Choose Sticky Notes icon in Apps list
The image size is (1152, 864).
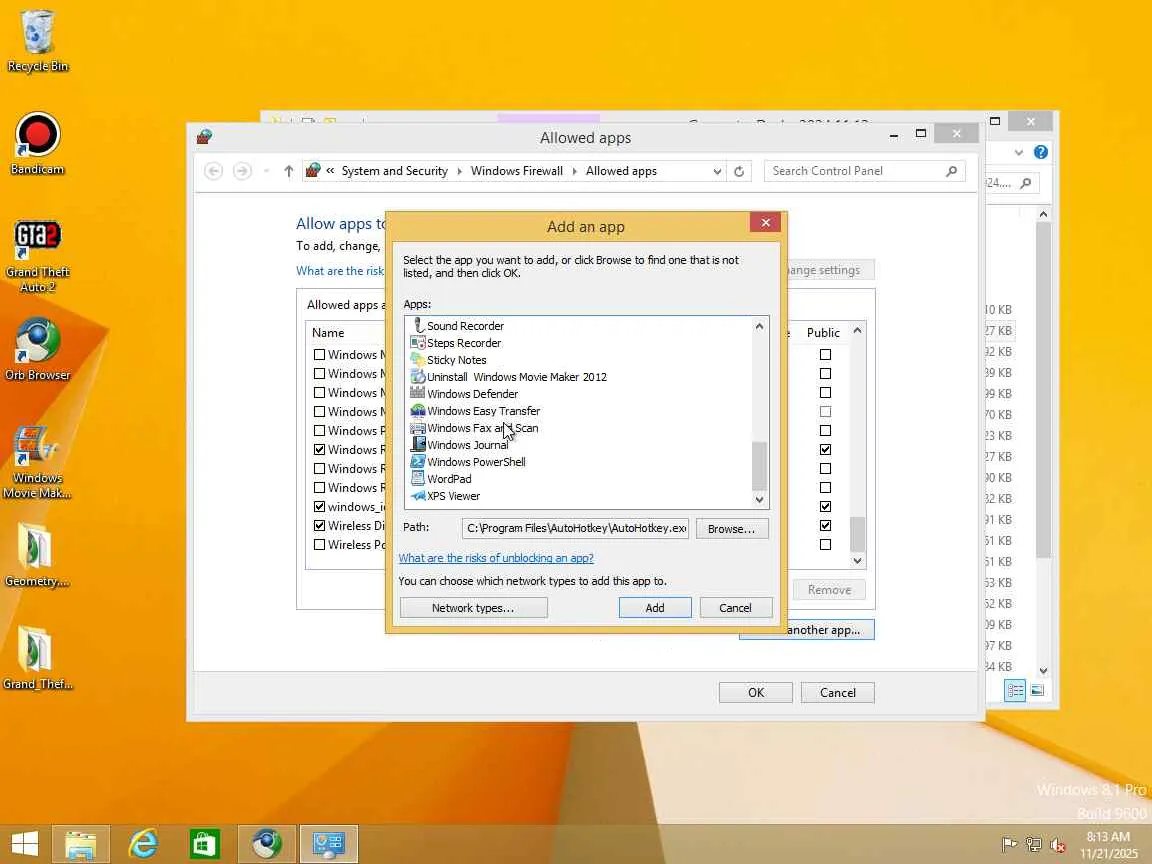(418, 359)
